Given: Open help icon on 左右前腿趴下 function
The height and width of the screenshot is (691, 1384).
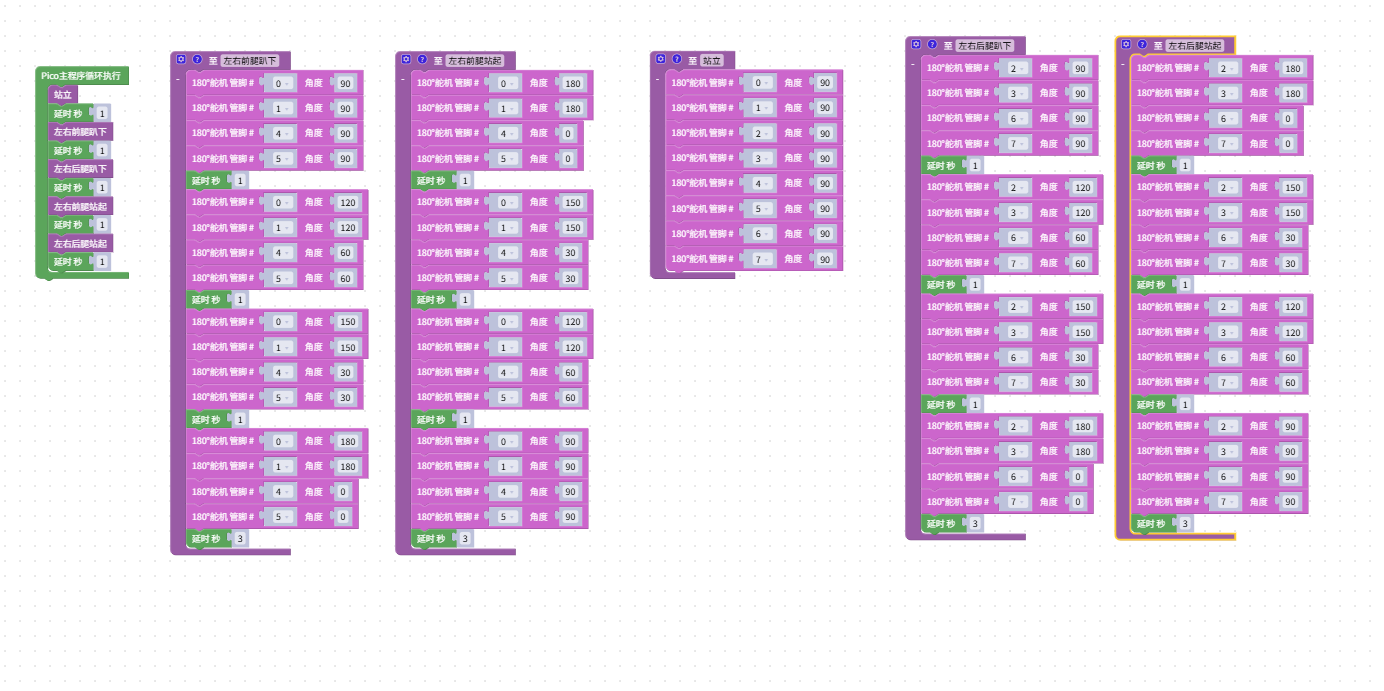Looking at the screenshot, I should (x=197, y=59).
